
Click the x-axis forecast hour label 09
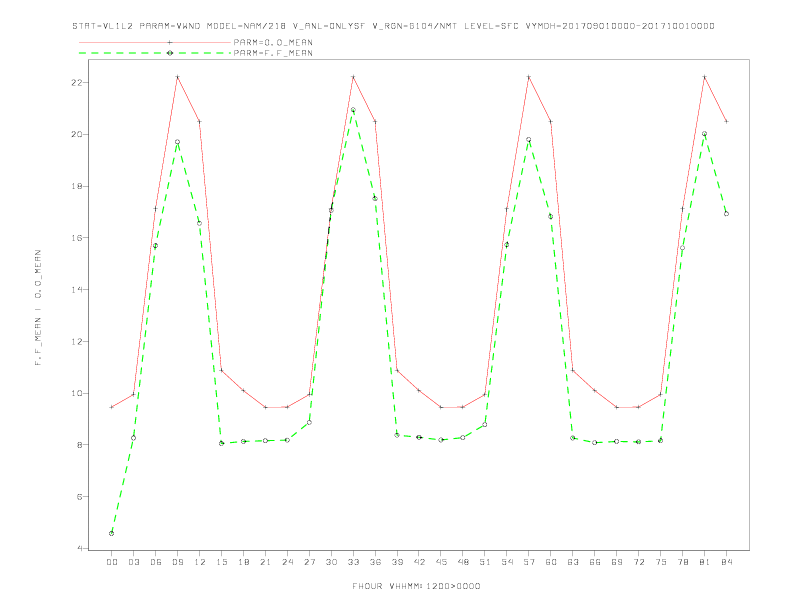tap(177, 562)
